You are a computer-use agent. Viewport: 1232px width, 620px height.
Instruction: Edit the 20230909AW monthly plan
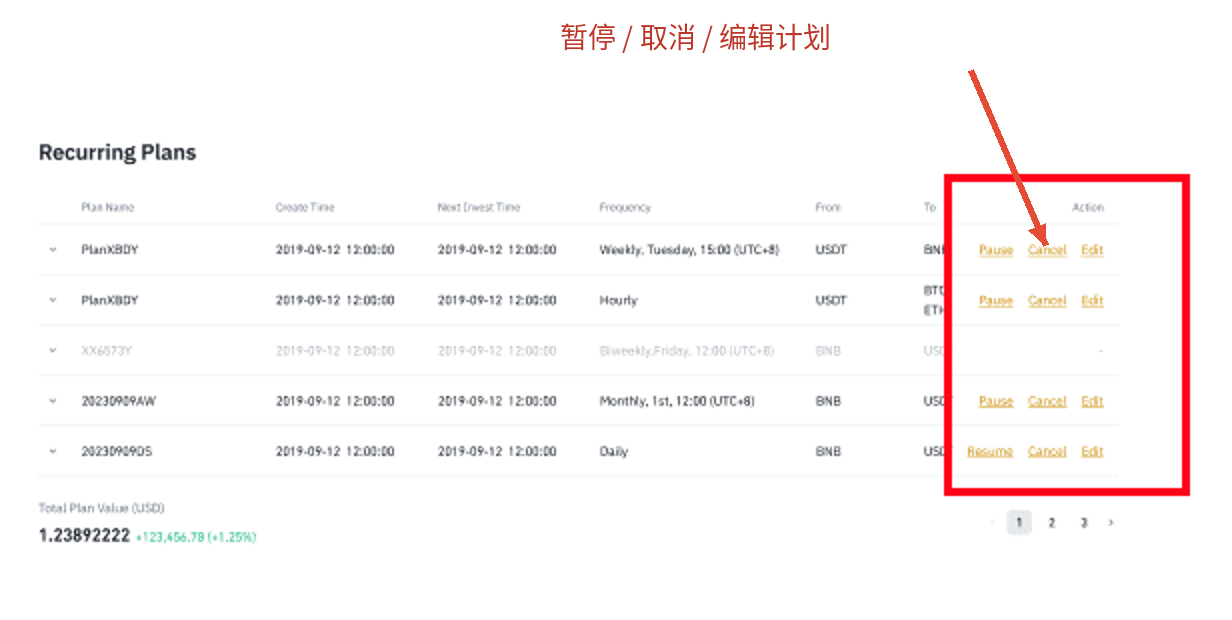(1092, 401)
